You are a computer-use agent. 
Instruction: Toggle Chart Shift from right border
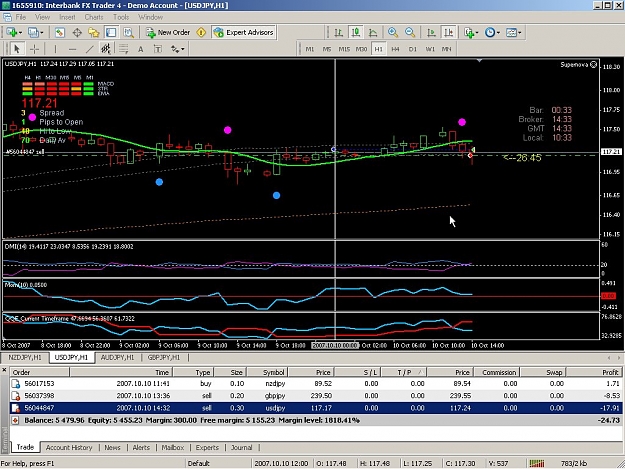(448, 33)
